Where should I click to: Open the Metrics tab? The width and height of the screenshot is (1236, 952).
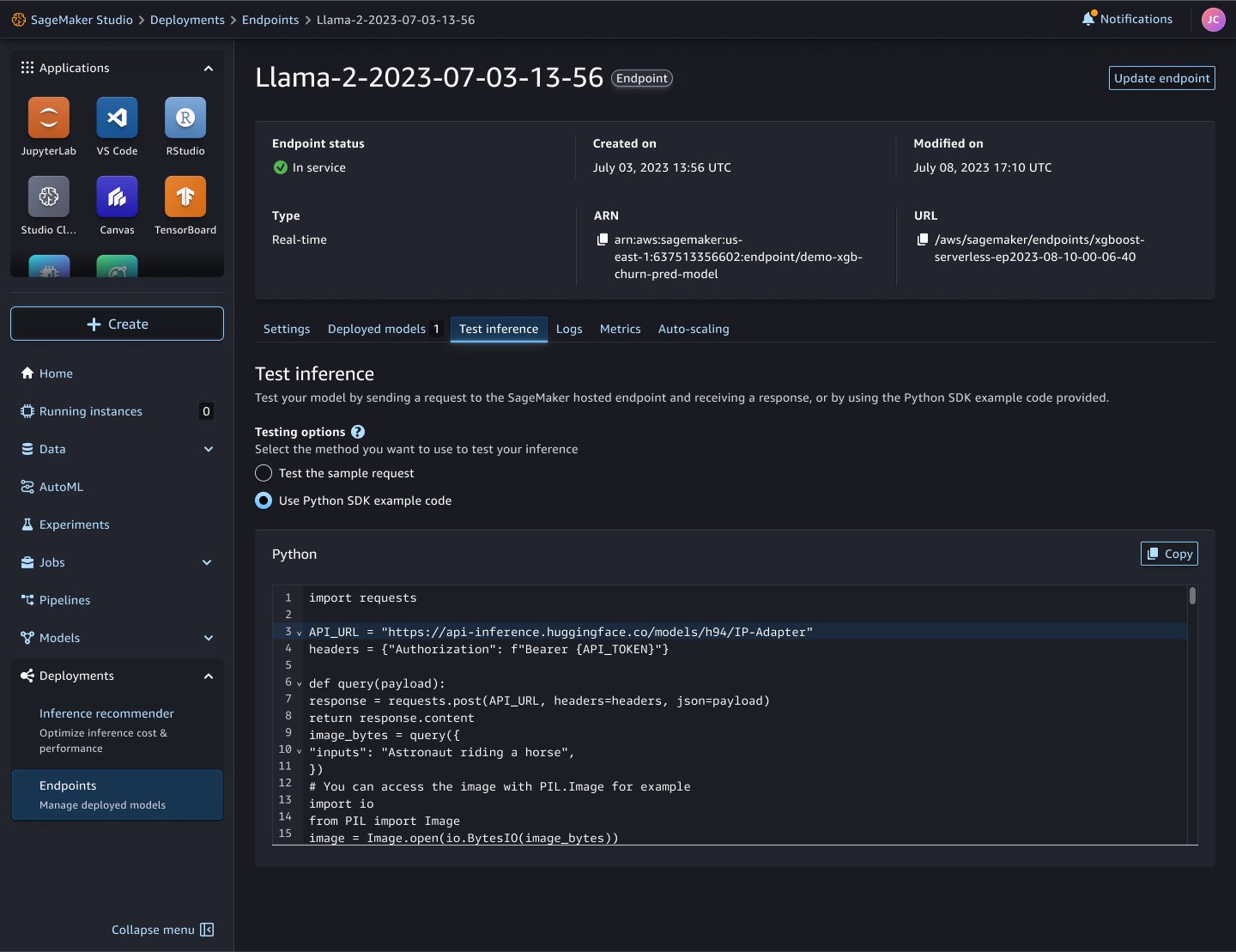point(620,329)
